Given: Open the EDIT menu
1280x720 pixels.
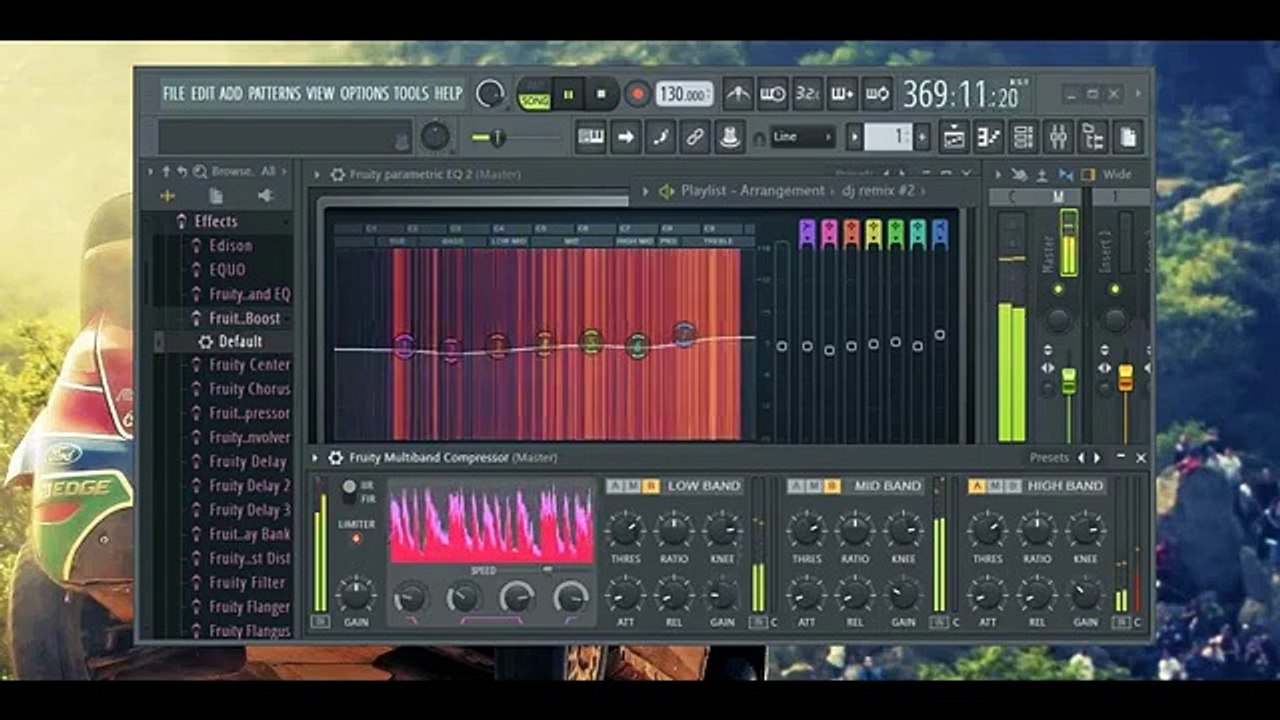Looking at the screenshot, I should (203, 93).
